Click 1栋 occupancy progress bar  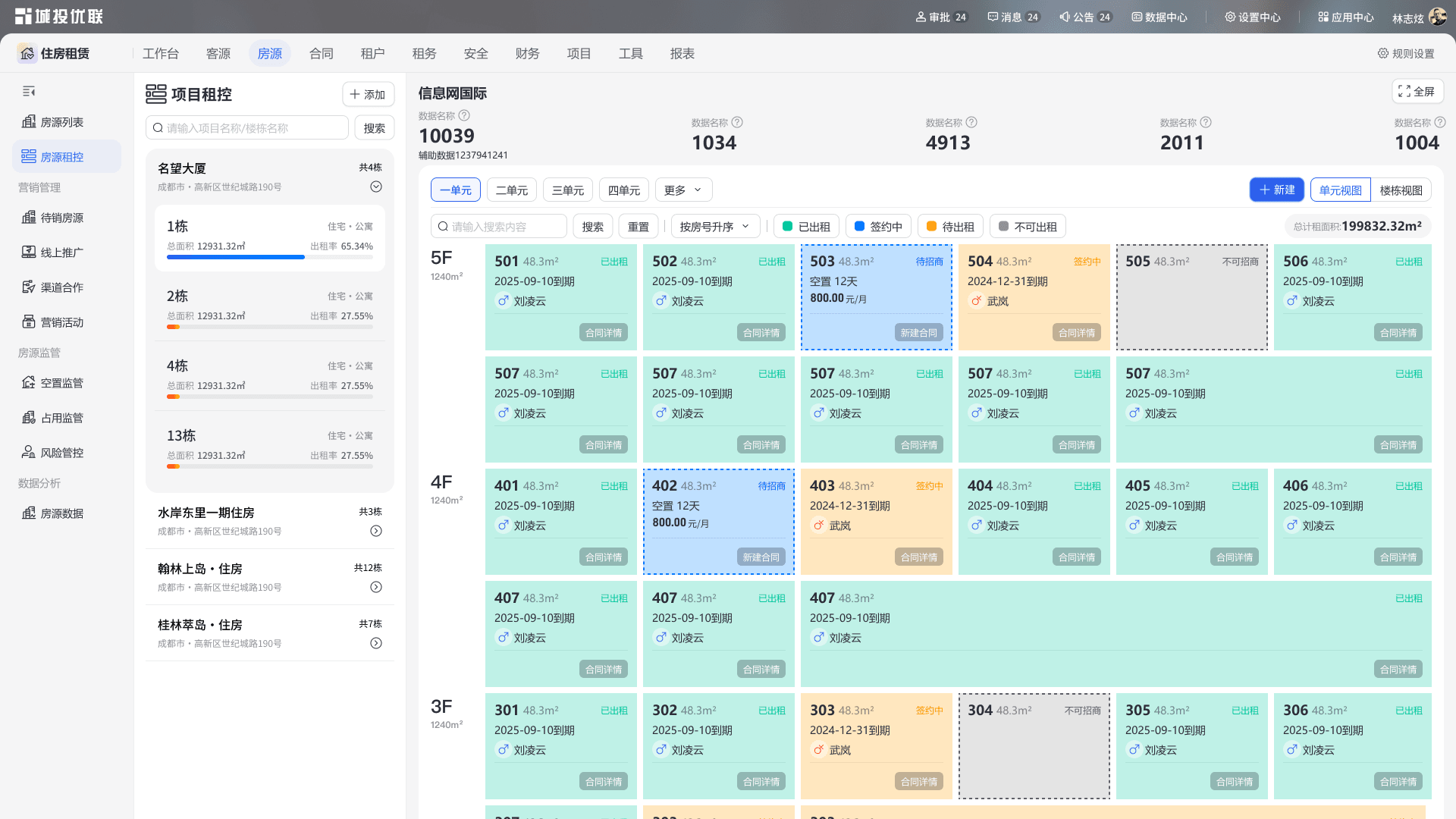coord(270,257)
